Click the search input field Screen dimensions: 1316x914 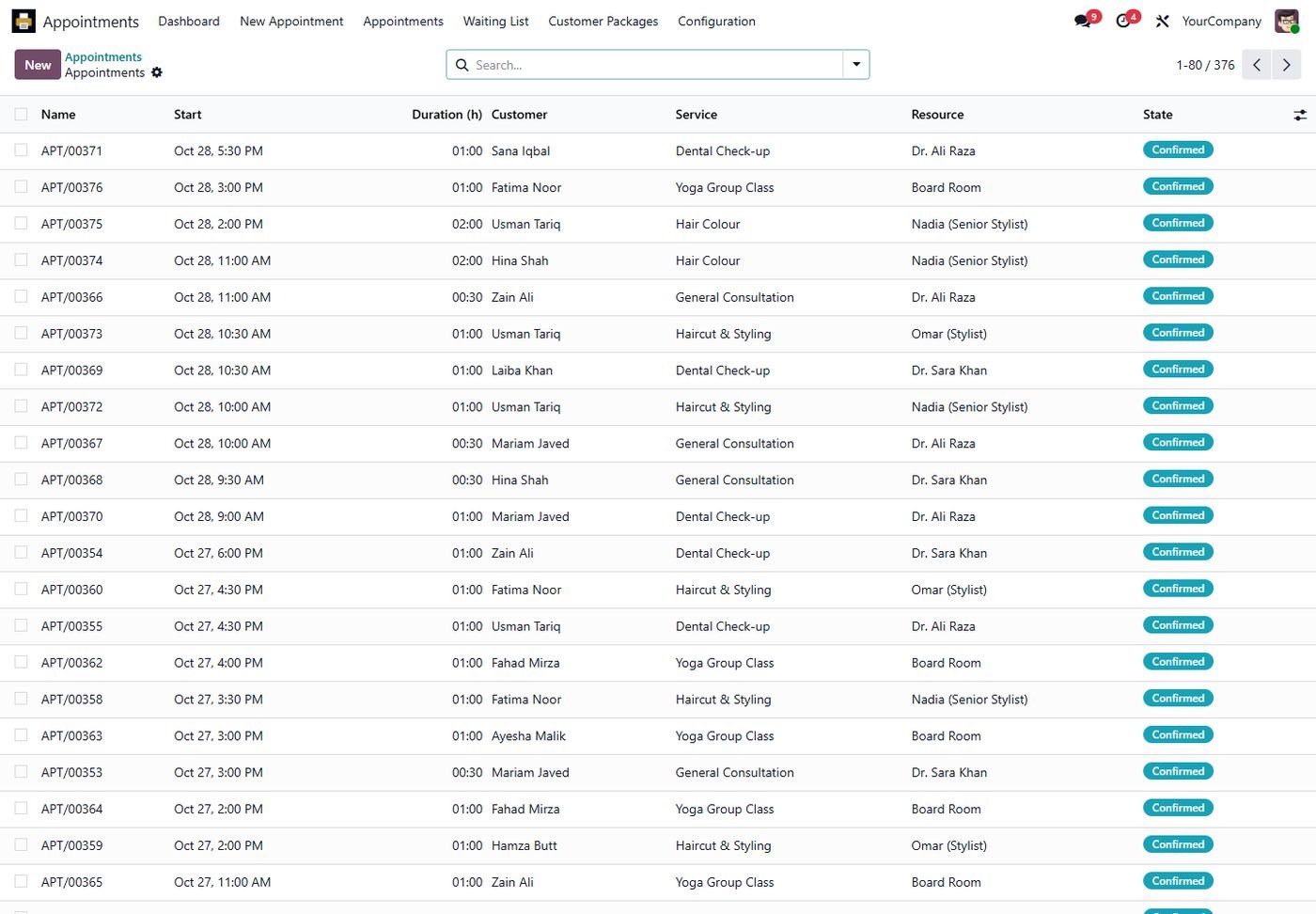[656, 65]
